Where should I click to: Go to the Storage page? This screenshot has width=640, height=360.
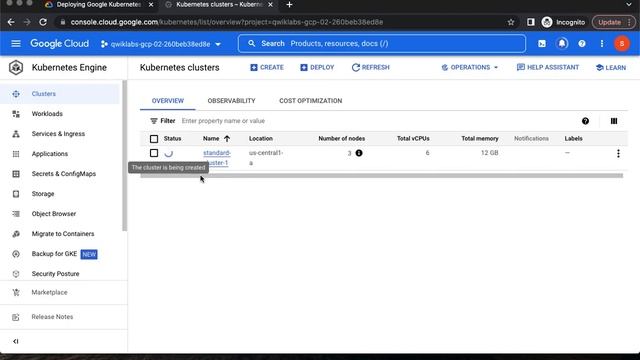pos(43,194)
